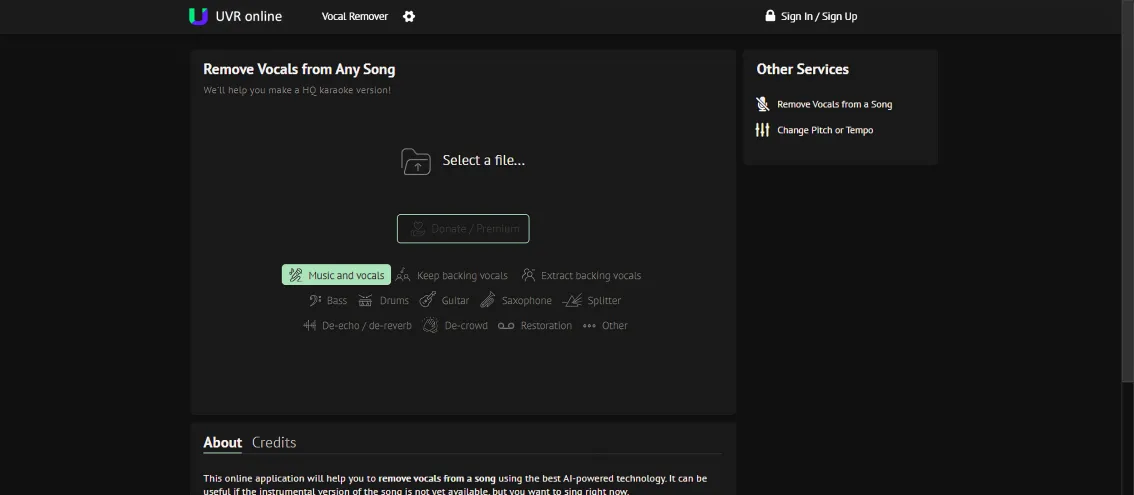Open Change Pitch or Tempo service

[x=824, y=130]
